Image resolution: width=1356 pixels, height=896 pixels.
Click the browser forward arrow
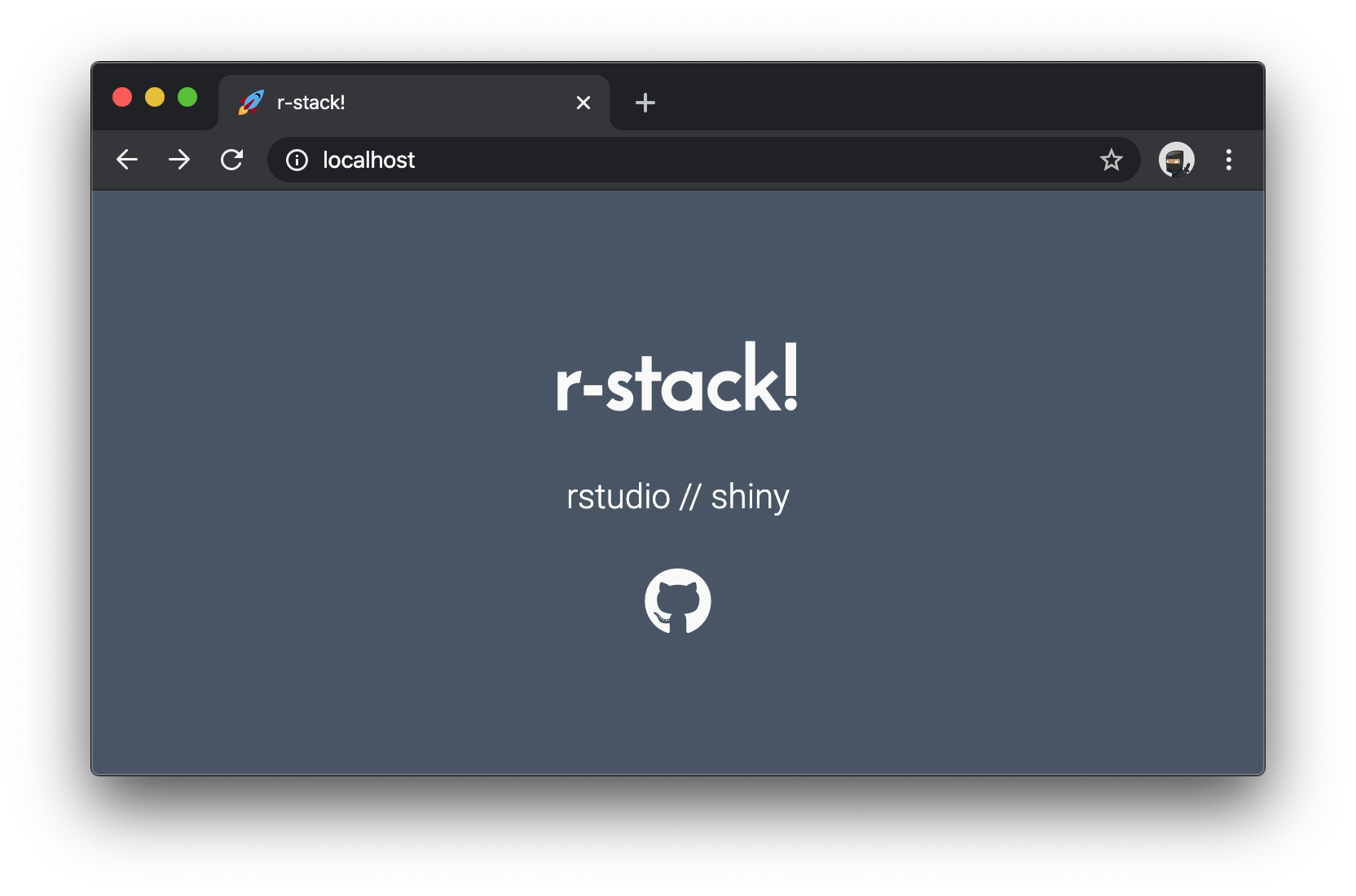(x=179, y=160)
